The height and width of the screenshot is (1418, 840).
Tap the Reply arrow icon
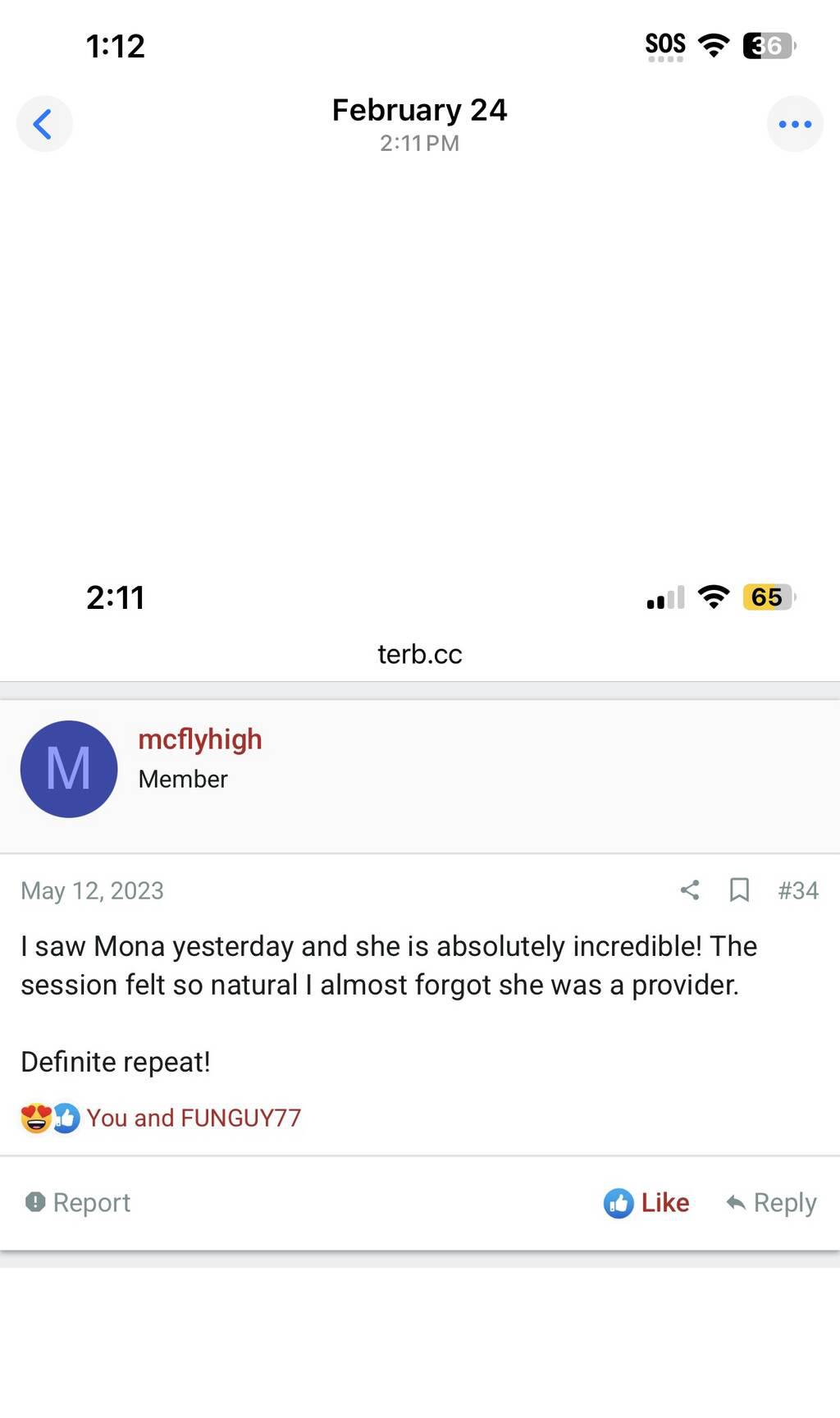pyautogui.click(x=736, y=1203)
